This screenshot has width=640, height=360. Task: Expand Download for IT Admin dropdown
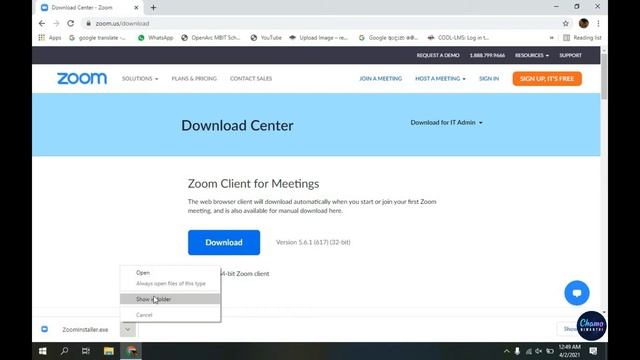click(x=446, y=122)
